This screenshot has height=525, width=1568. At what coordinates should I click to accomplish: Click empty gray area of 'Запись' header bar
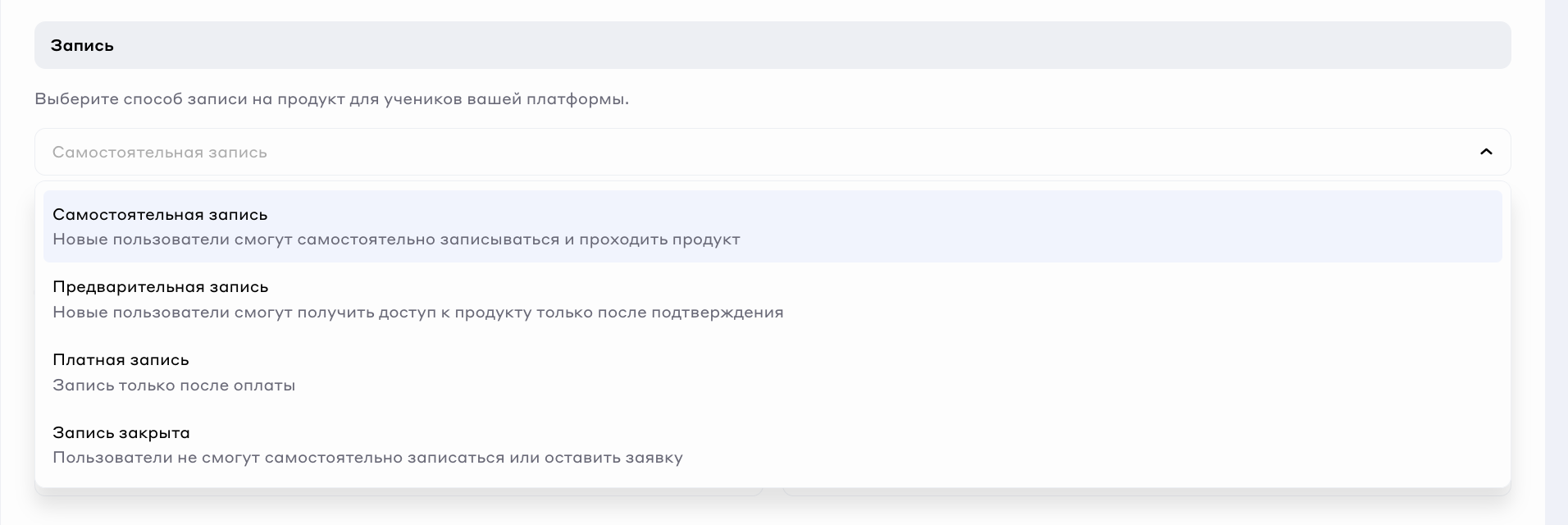coord(820,46)
